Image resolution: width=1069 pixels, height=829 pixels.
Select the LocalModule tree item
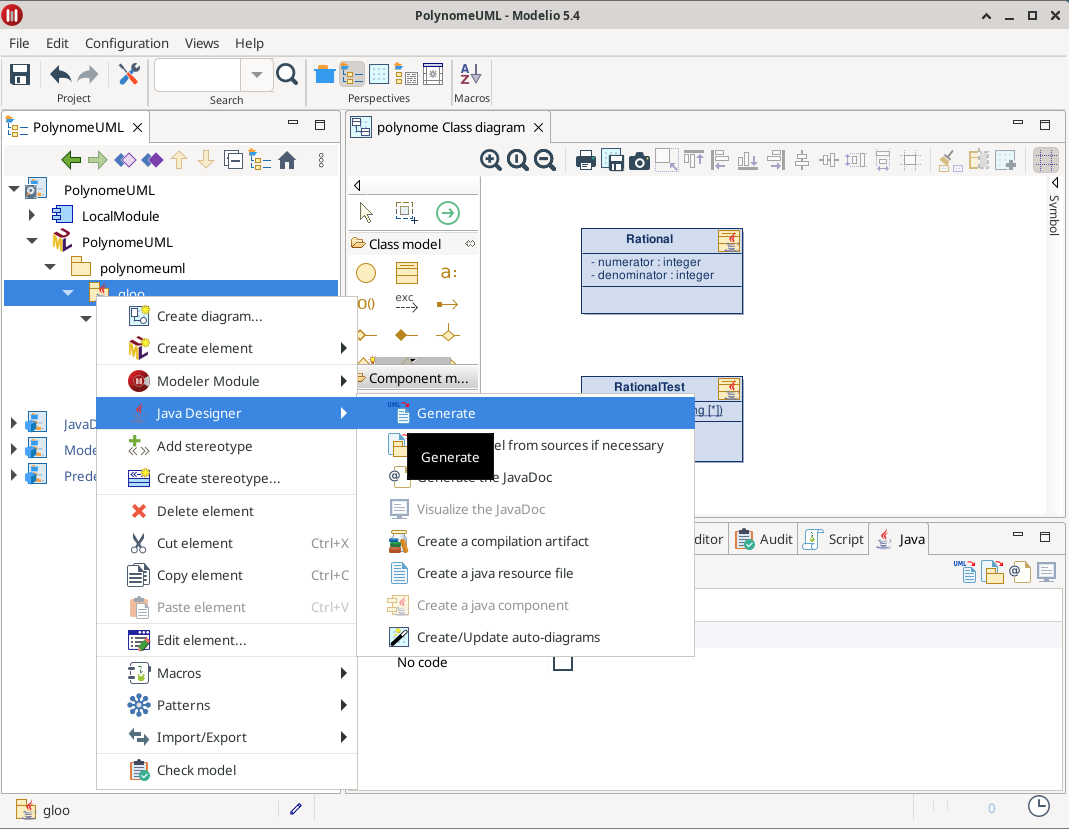point(121,216)
